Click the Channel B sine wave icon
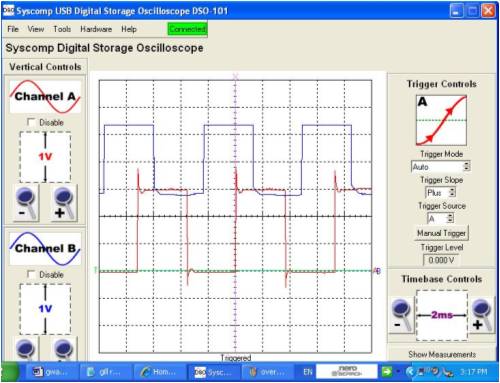Screen dimensions: 500x383 coord(45,249)
